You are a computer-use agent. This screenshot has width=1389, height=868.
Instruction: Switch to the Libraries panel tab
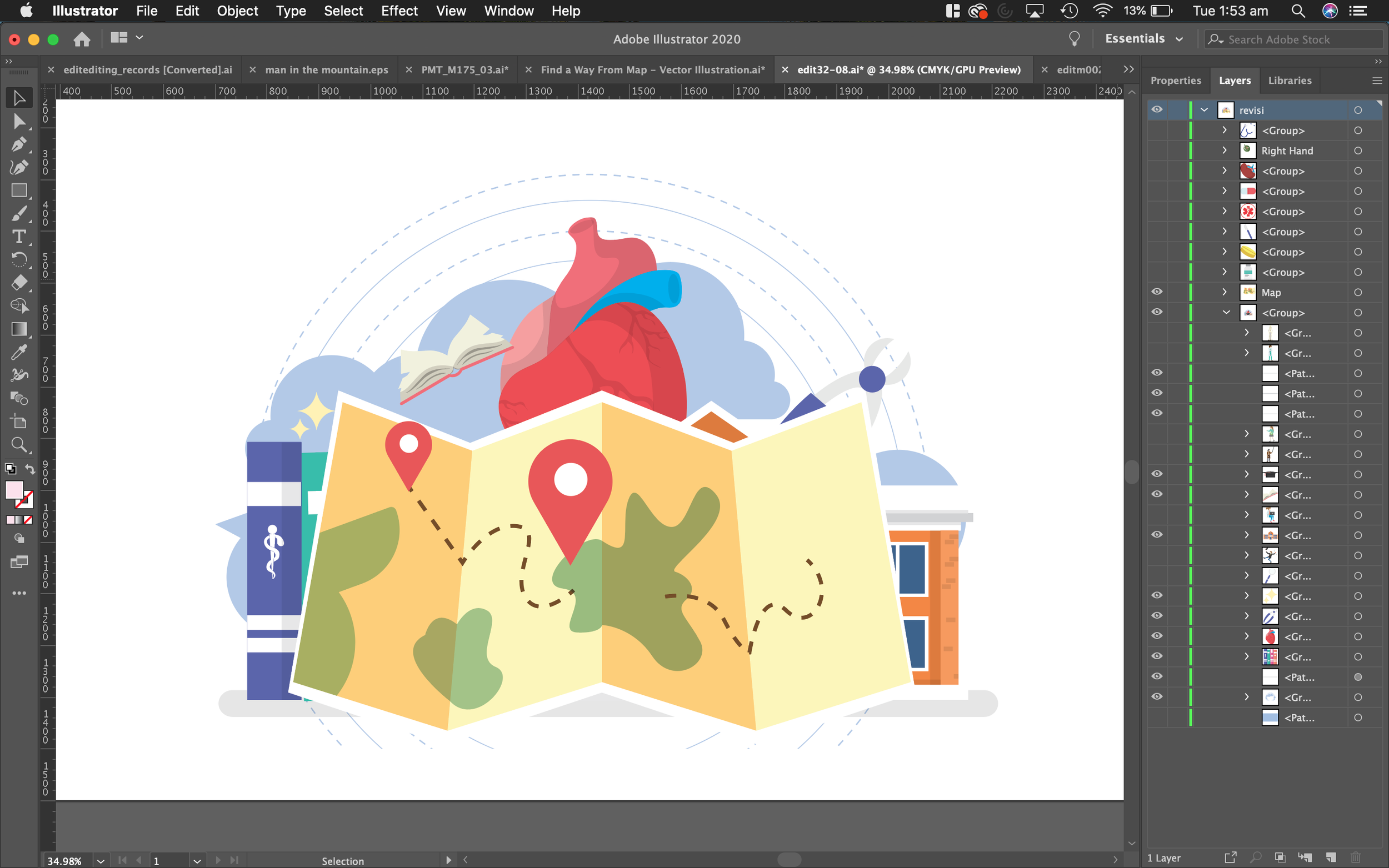(1289, 81)
